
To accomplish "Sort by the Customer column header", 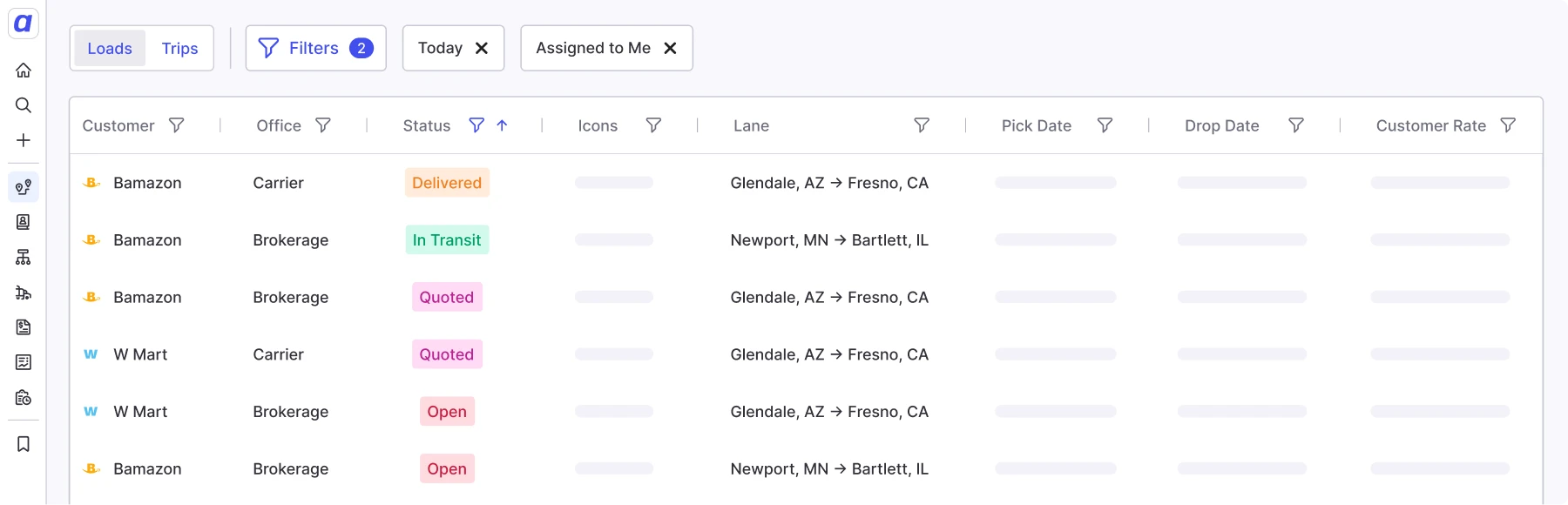I will (118, 125).
